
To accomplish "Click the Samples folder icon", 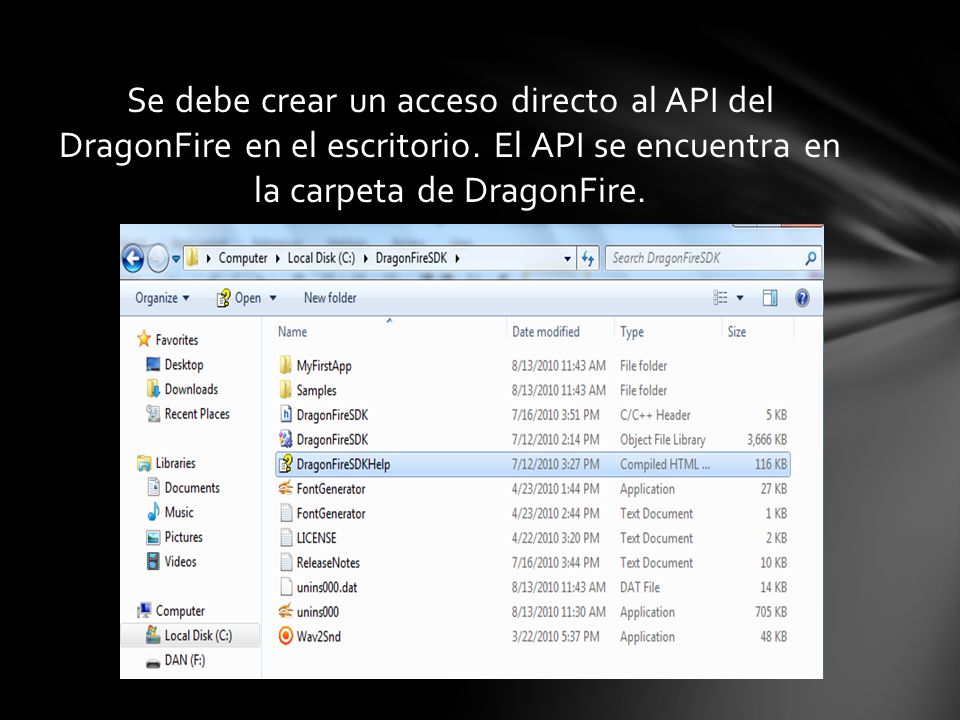I will 285,390.
